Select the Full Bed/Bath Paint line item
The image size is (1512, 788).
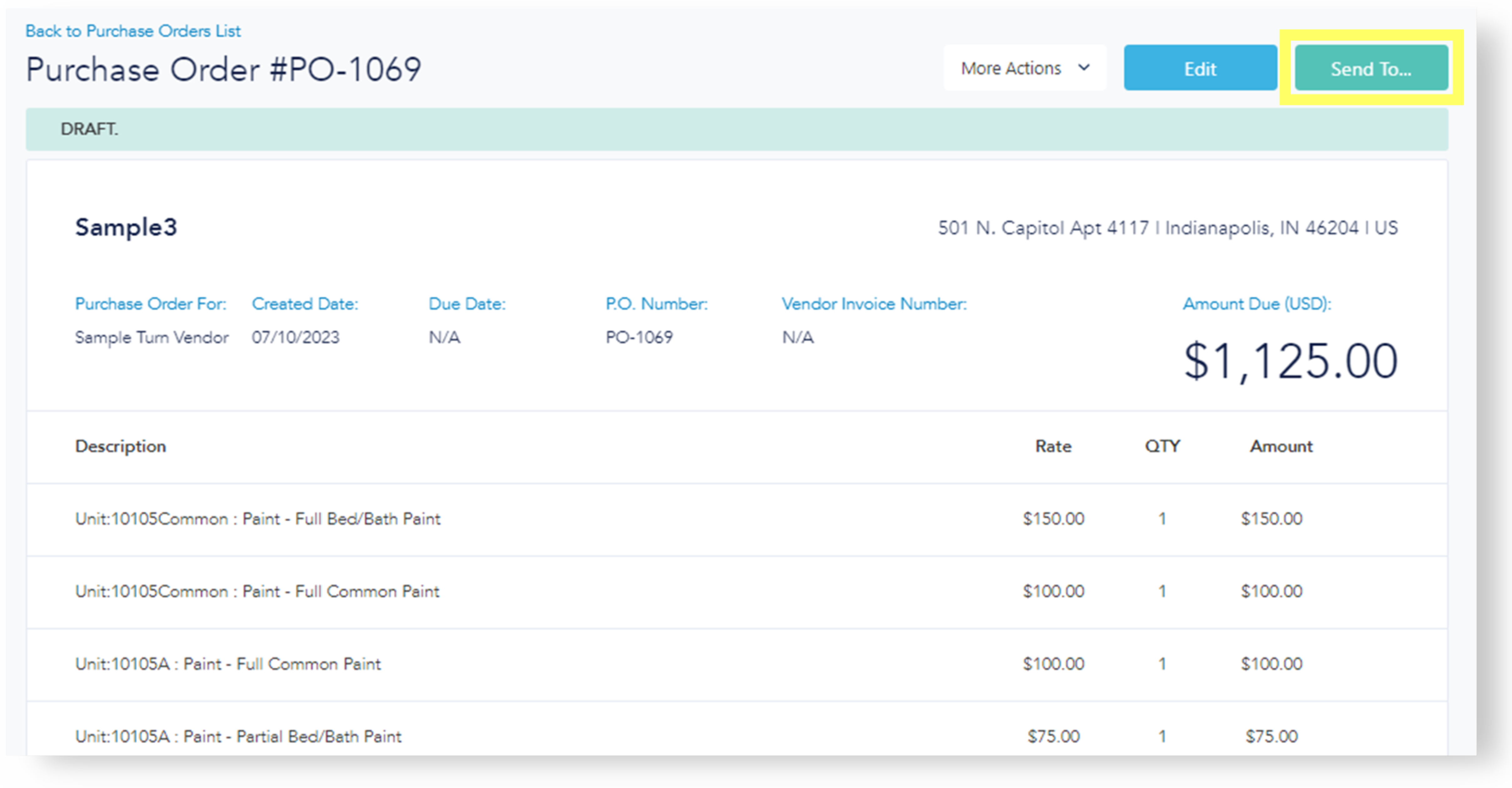257,519
